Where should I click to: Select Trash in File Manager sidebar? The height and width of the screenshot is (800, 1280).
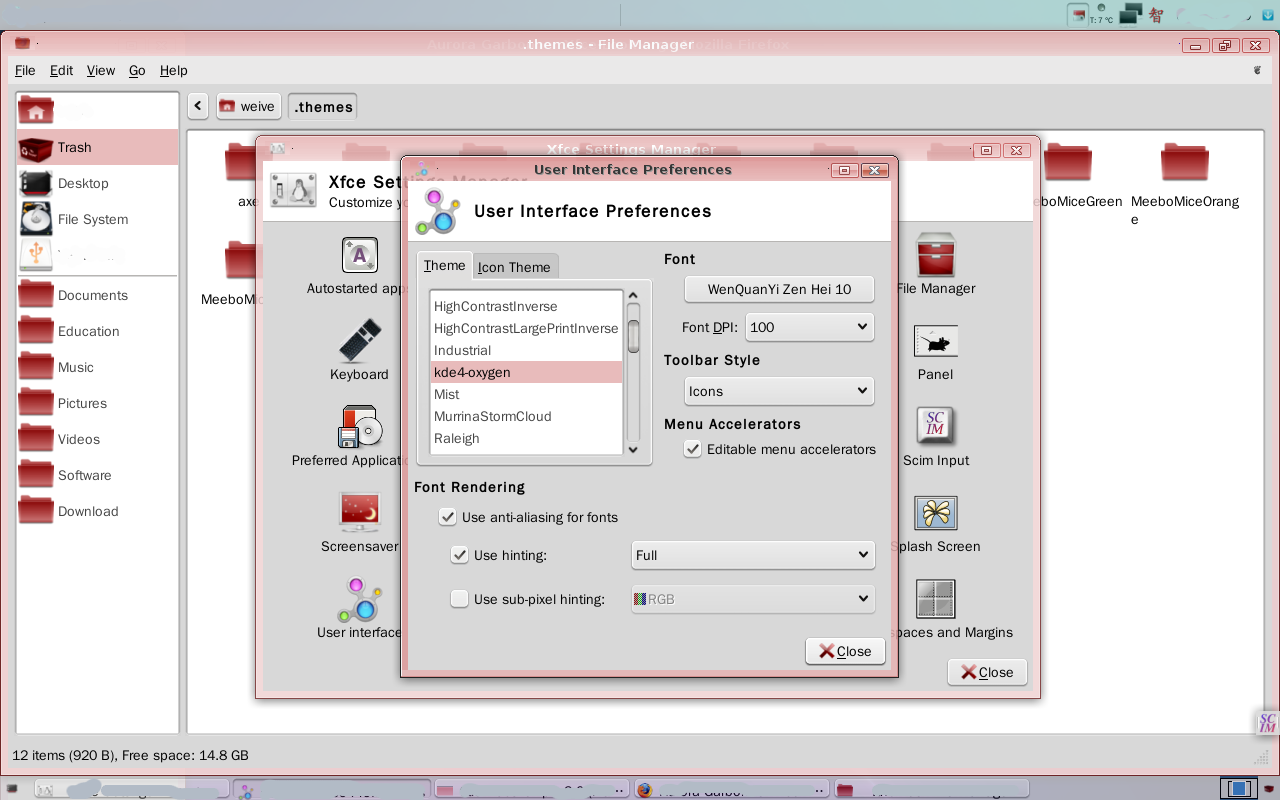pyautogui.click(x=97, y=147)
